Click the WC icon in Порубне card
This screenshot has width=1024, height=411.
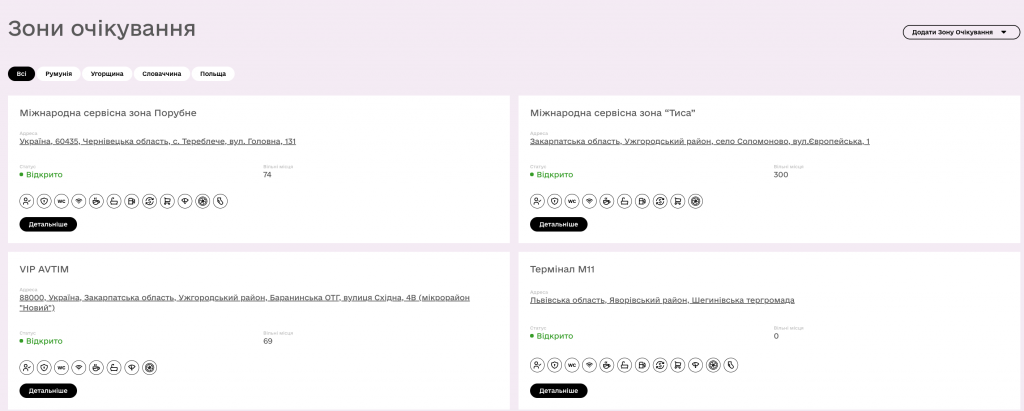[x=62, y=201]
